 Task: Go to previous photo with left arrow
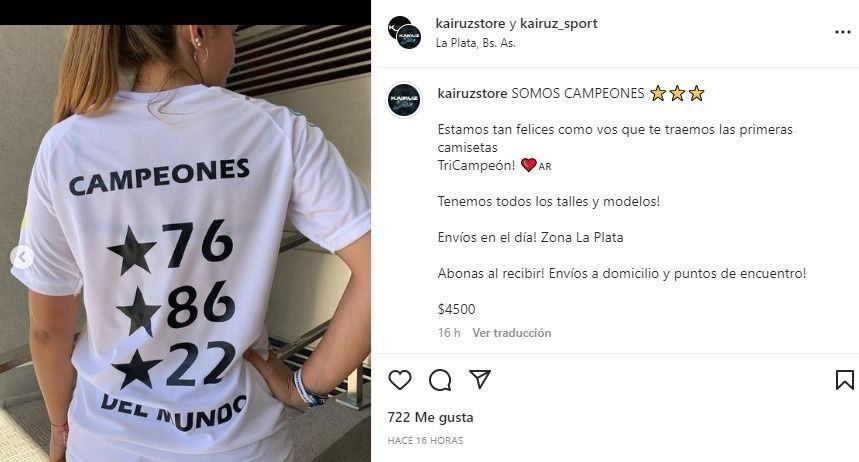point(22,256)
